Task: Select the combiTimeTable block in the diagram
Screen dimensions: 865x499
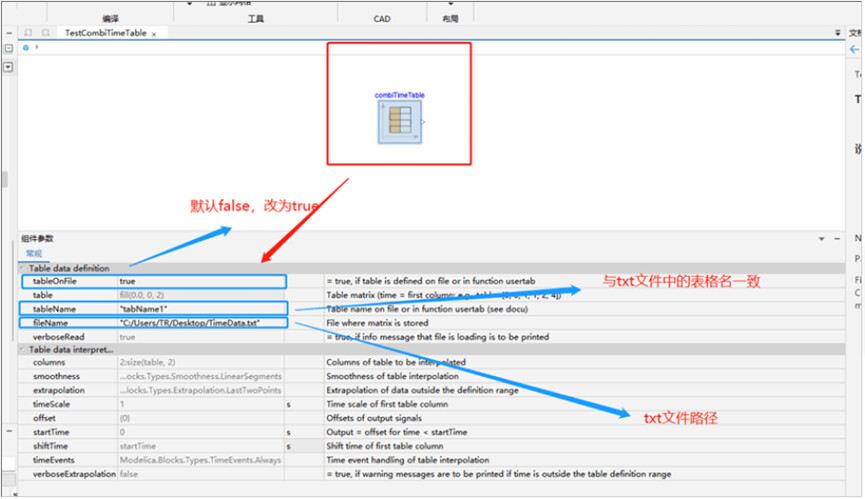Action: click(x=400, y=122)
